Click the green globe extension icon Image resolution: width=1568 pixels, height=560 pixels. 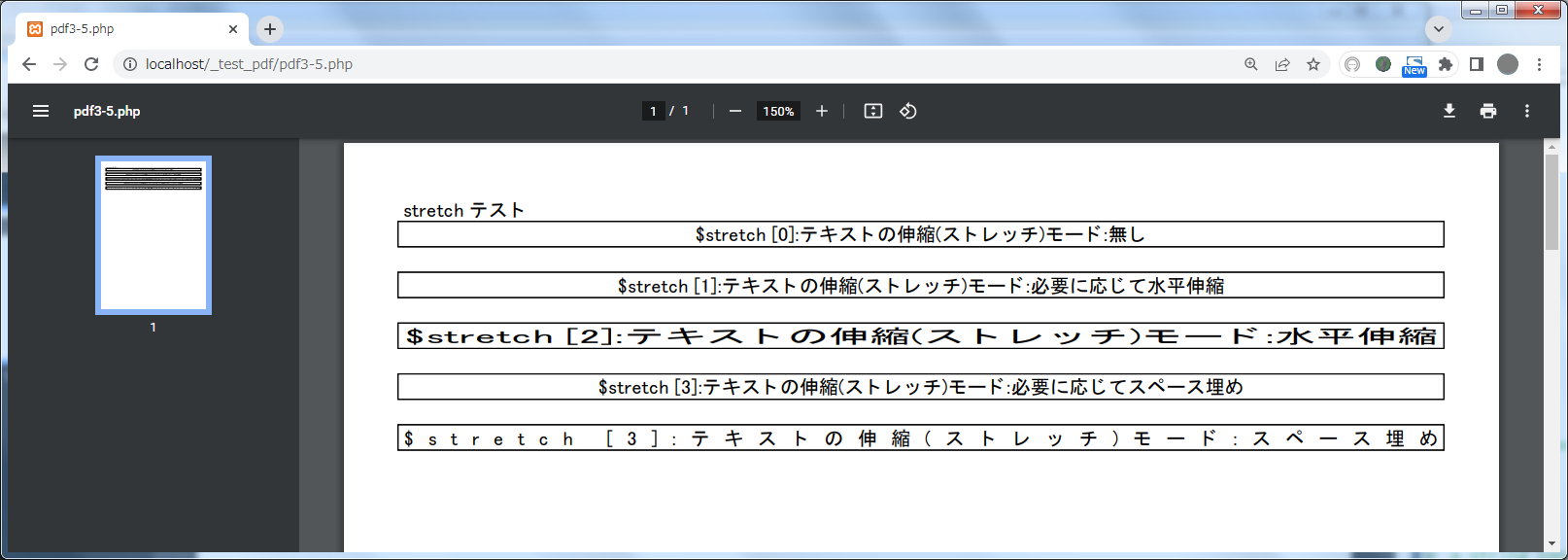[1383, 64]
